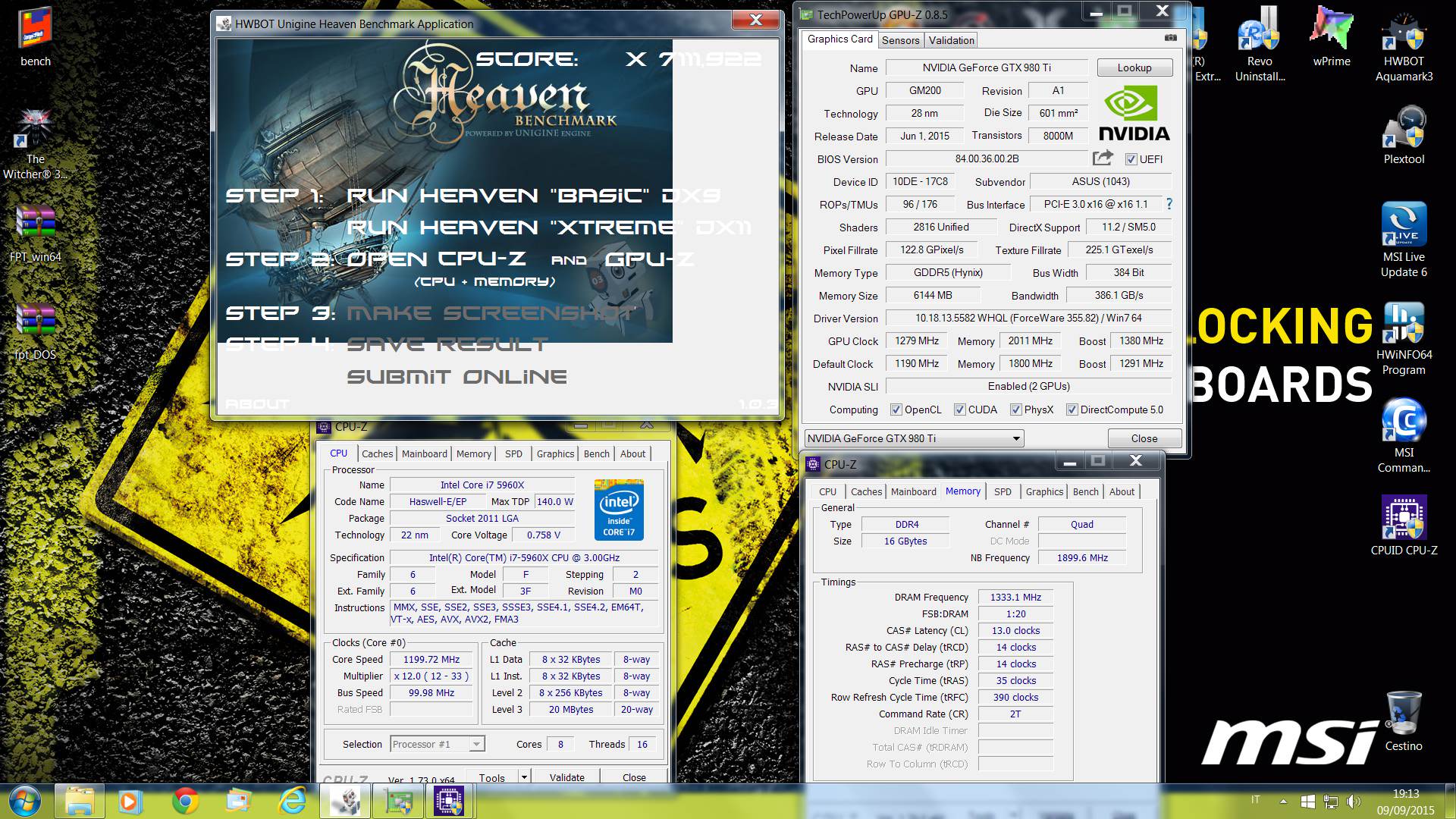
Task: Expand the CPU-Z Tools dropdown arrow
Action: click(523, 777)
